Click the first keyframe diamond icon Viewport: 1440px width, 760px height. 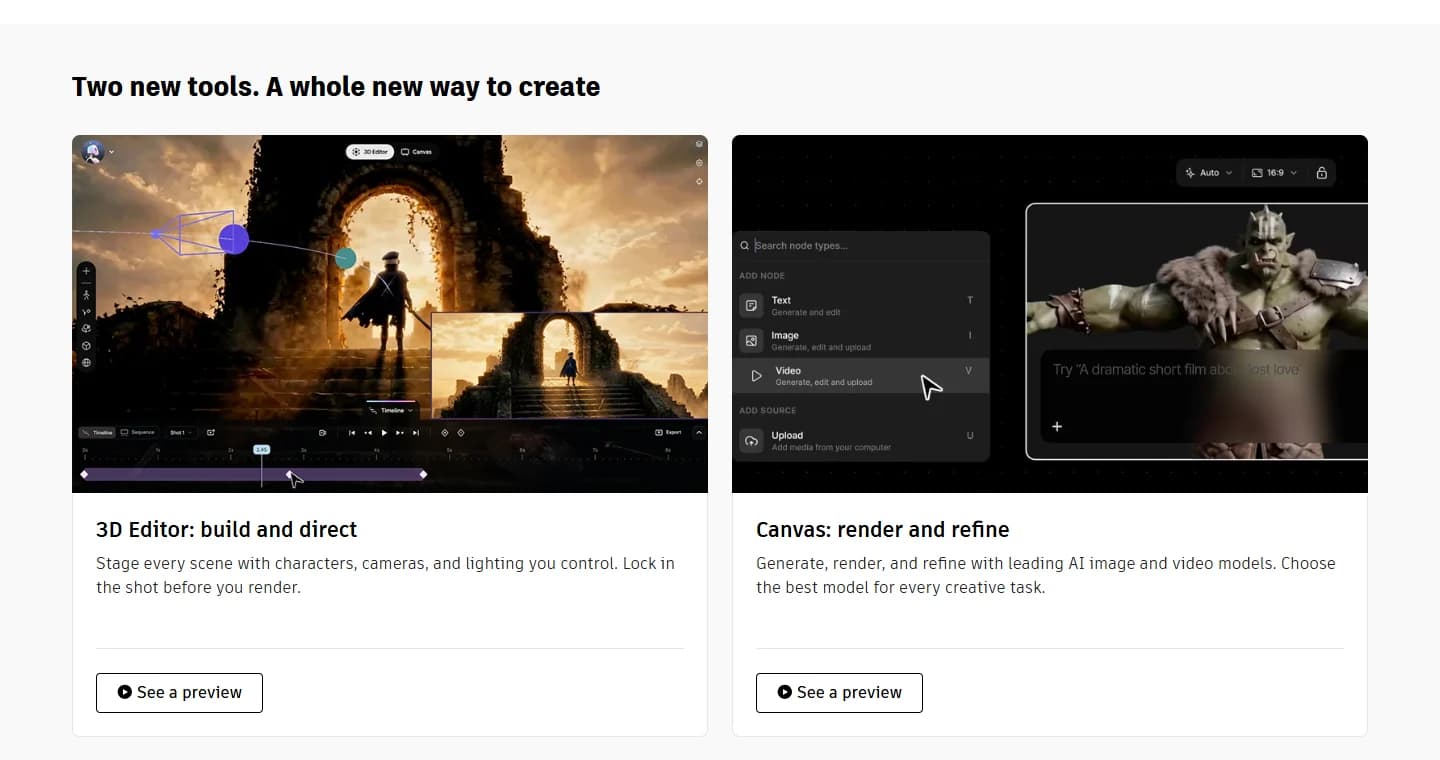coord(445,433)
